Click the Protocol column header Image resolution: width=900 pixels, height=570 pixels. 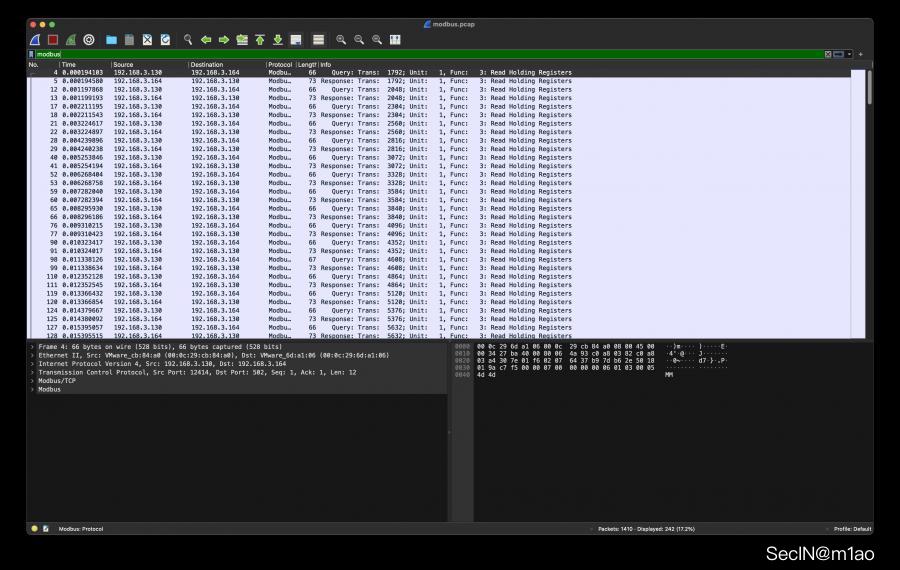pos(280,64)
